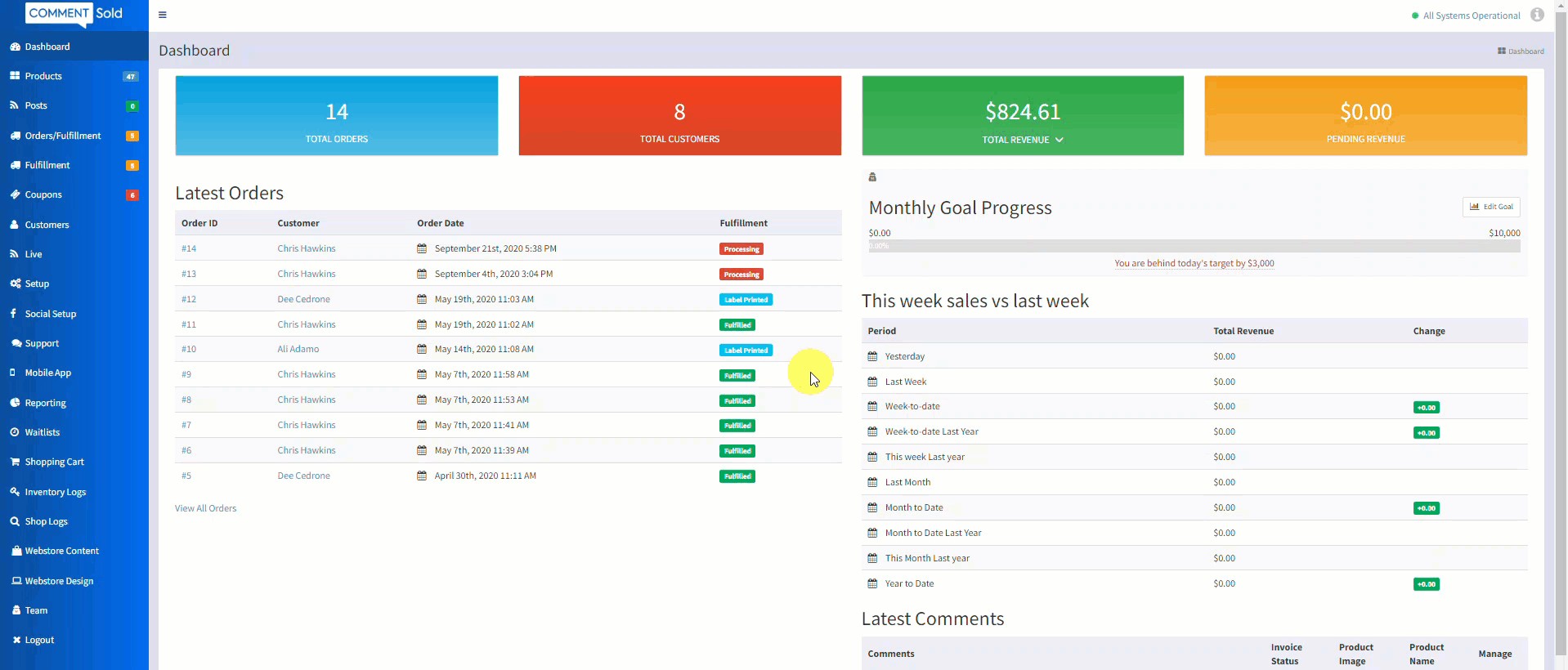Viewport: 1568px width, 670px height.
Task: Click the Invoice Status column header
Action: [x=1287, y=654]
